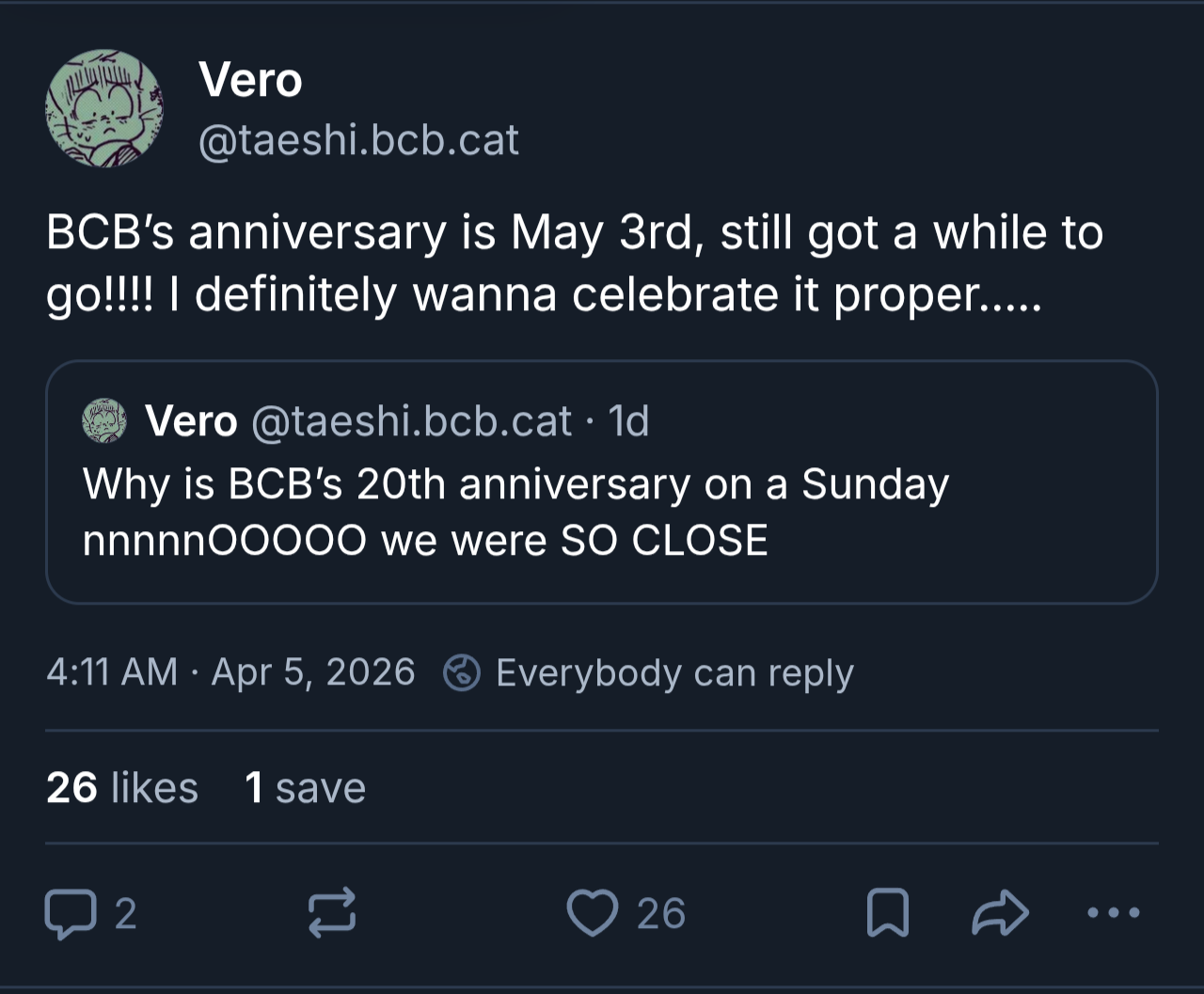Image resolution: width=1204 pixels, height=994 pixels.
Task: Click the reply speech bubble icon
Action: tap(71, 914)
